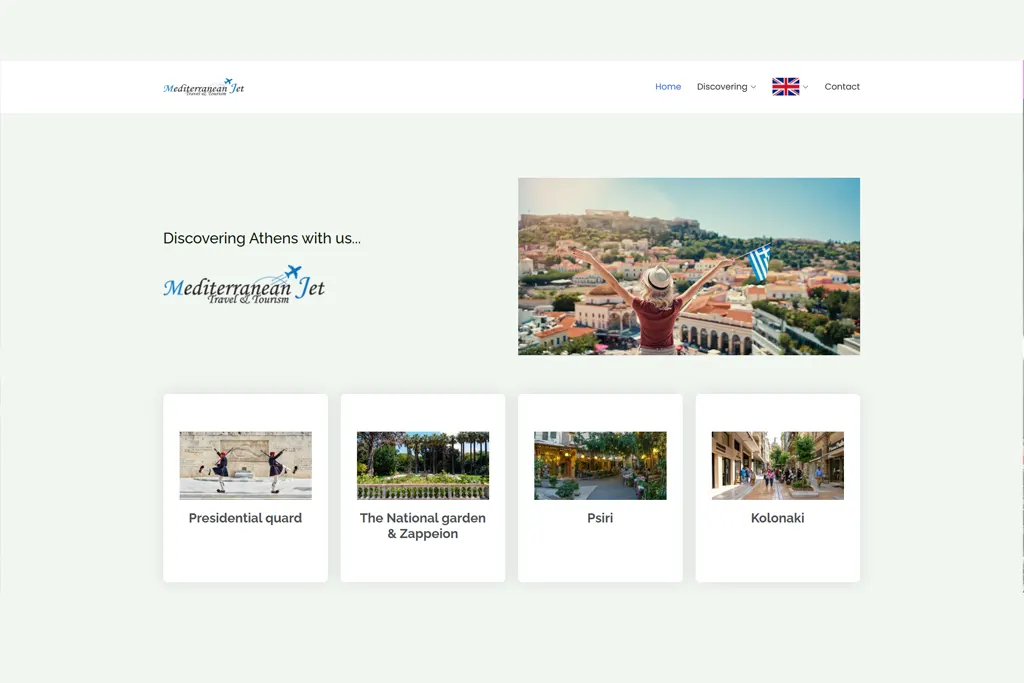Click the Presidential quard title link
Screen dimensions: 1024x683
245,518
